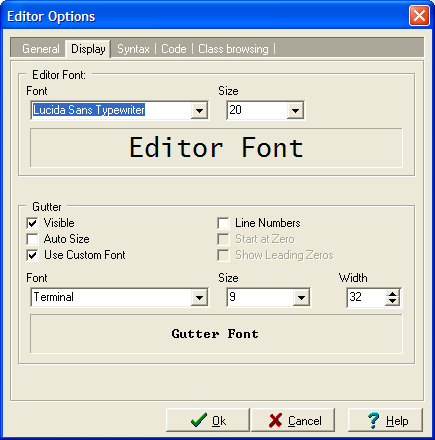Click the red X Cancel button
This screenshot has width=435, height=440.
[293, 420]
